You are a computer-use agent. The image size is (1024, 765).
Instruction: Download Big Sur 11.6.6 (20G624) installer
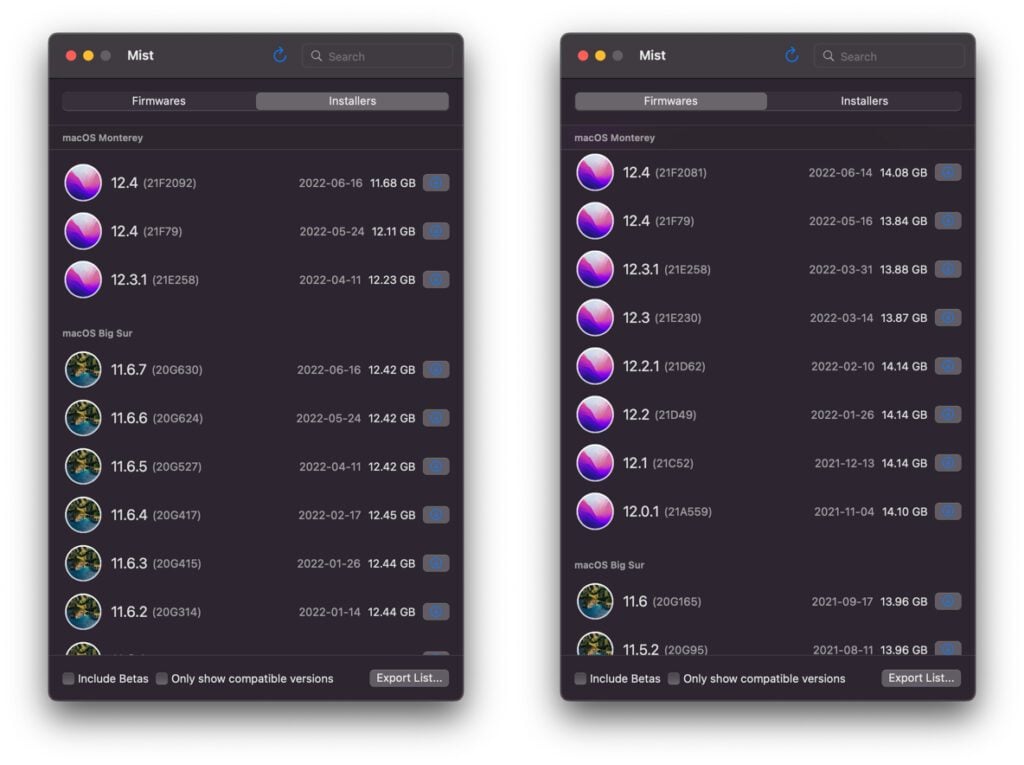[436, 418]
